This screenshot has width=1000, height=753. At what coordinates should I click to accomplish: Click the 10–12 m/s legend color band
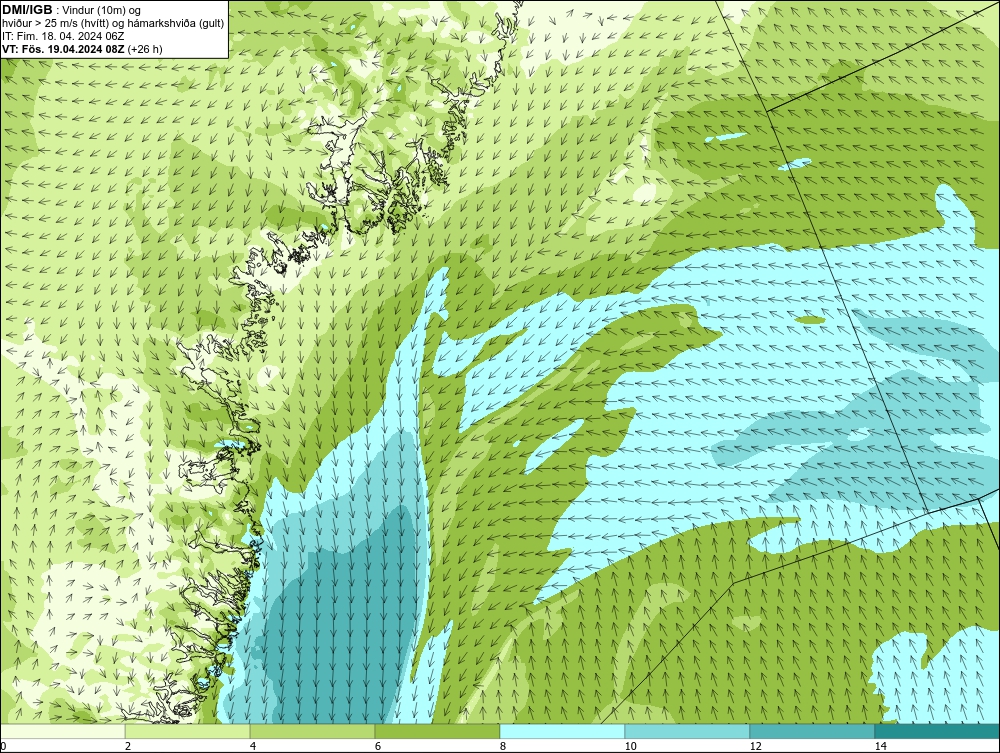688,731
